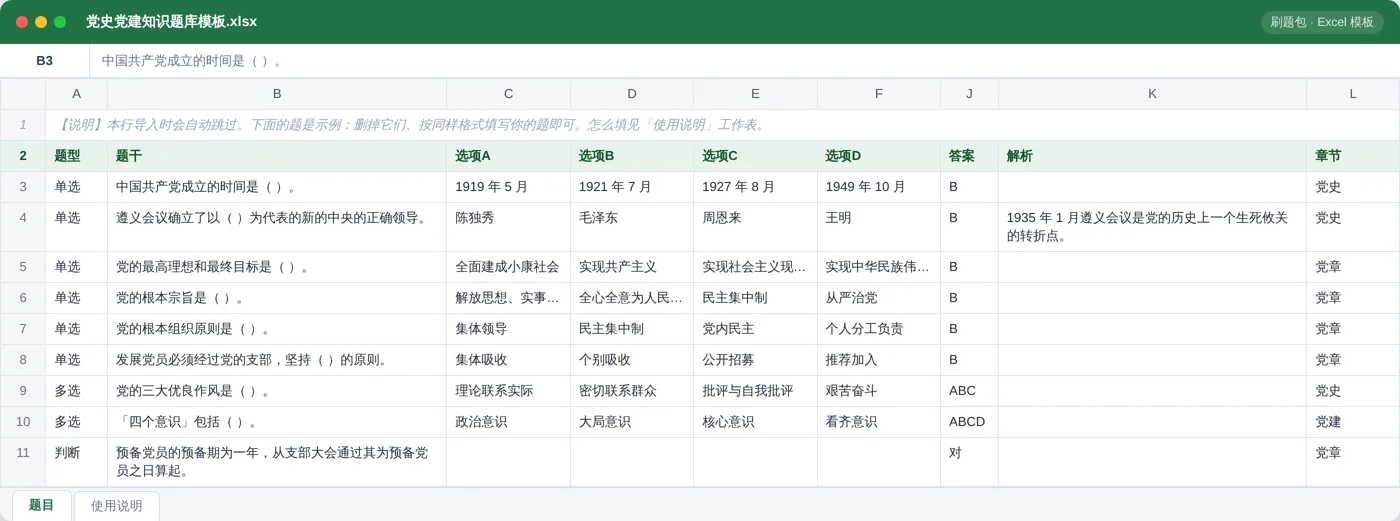1400x521 pixels.
Task: Select column A header
Action: click(x=76, y=94)
